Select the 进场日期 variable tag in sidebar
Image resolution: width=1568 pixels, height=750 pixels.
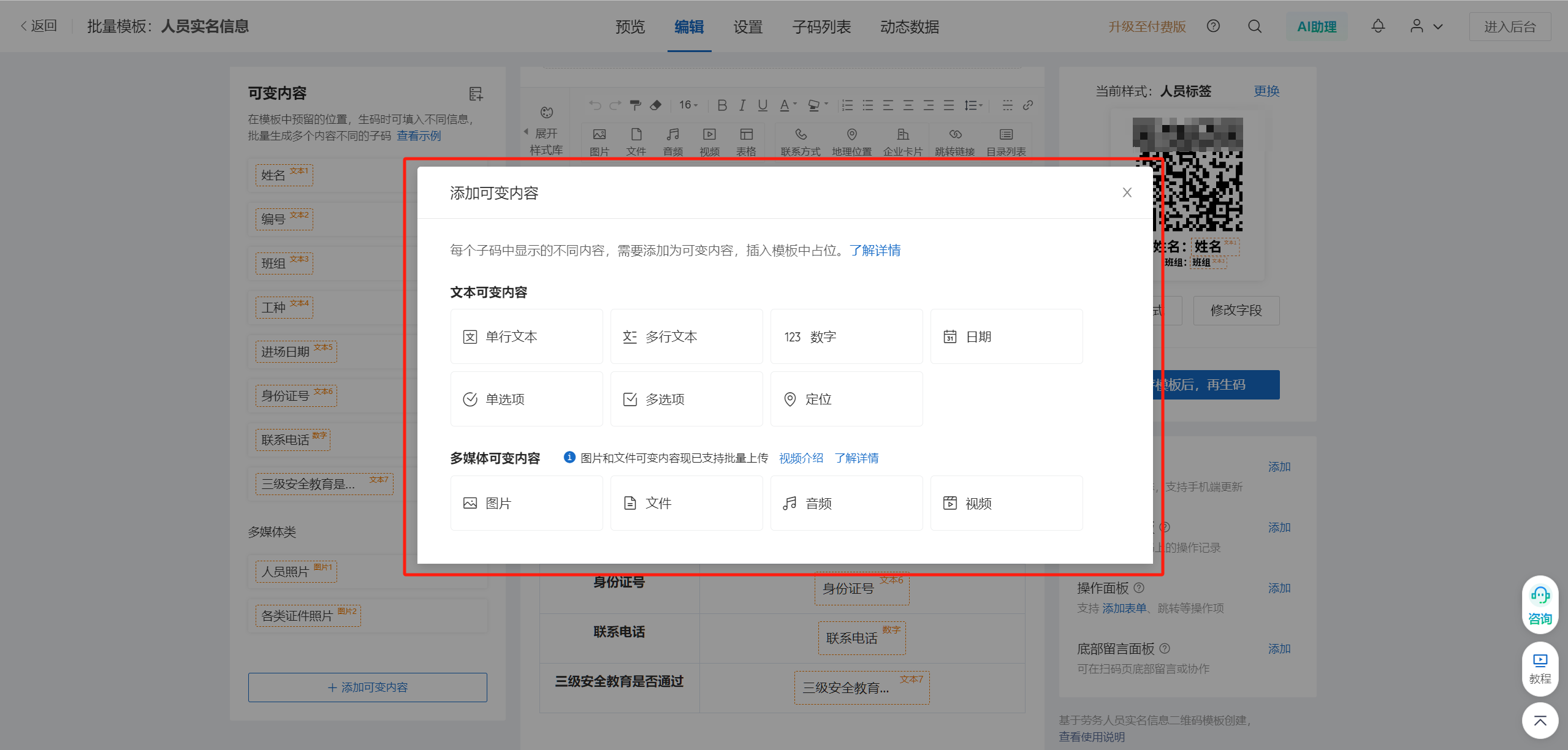point(295,352)
